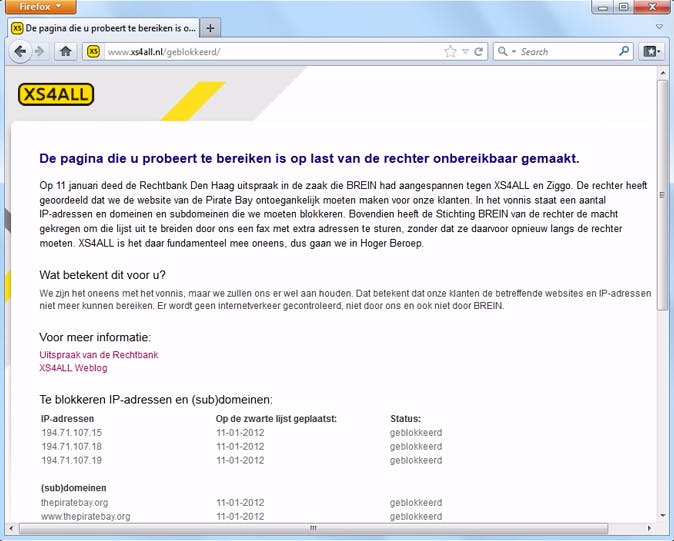Click the vertical scrollbar up arrow
Image resolution: width=674 pixels, height=541 pixels.
pos(663,73)
